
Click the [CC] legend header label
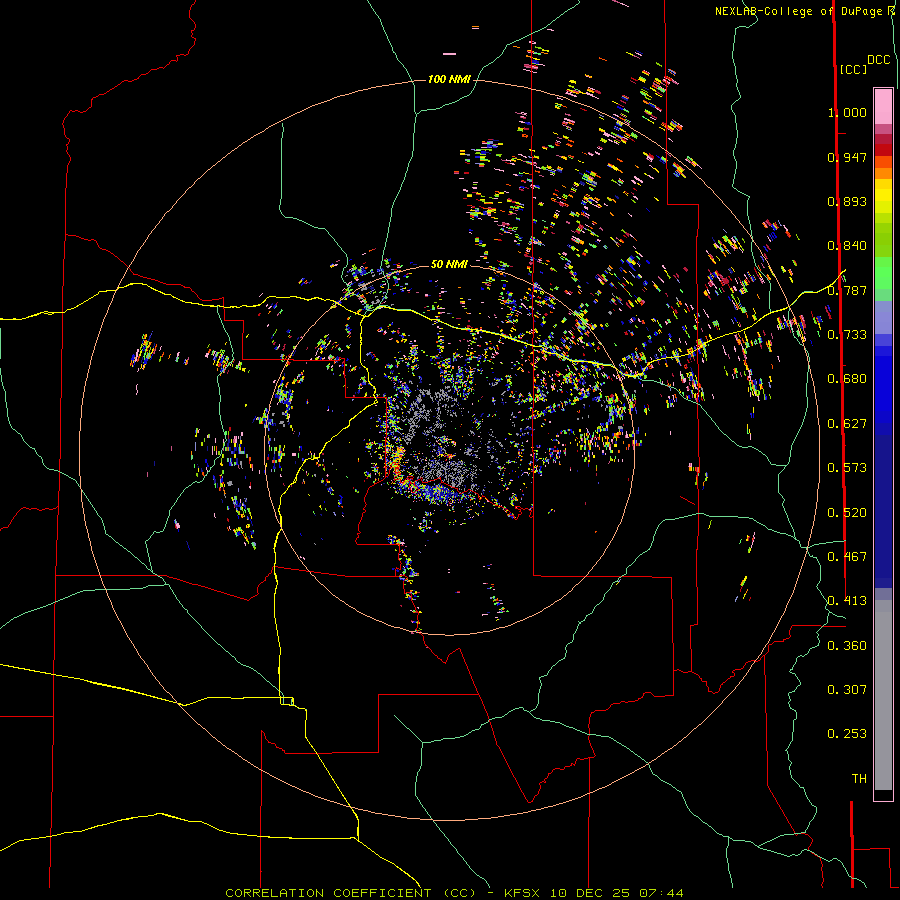point(852,69)
